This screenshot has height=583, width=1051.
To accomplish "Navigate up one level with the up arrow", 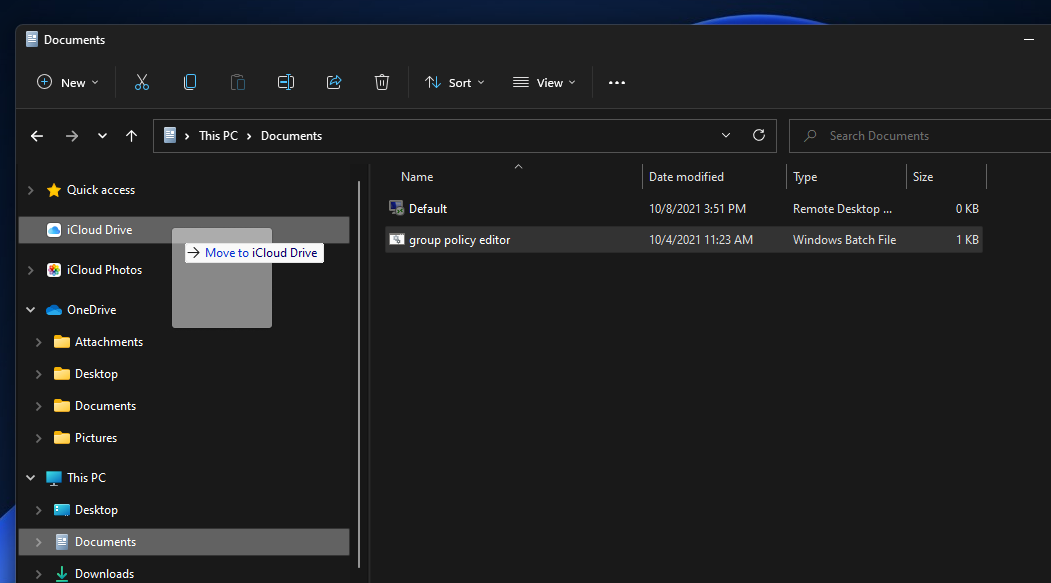I will [x=130, y=135].
